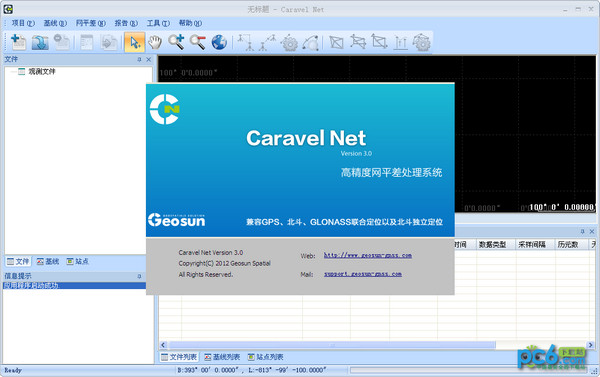Click the Caravel Net splash title
The width and height of the screenshot is (600, 377).
[x=306, y=138]
